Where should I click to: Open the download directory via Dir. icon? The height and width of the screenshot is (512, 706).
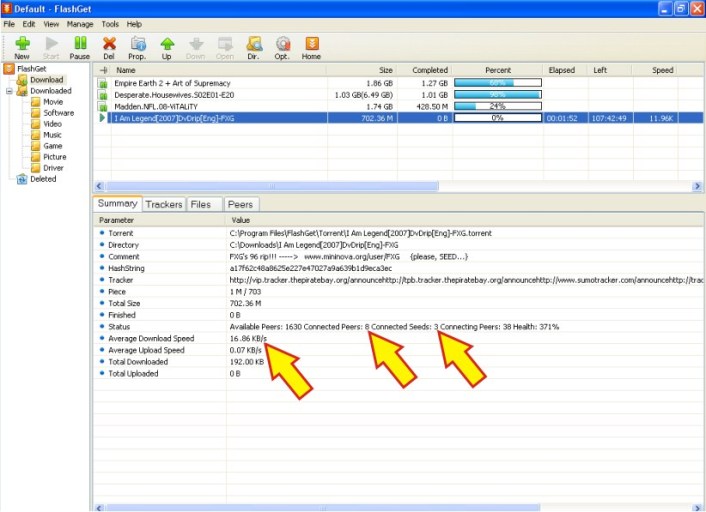click(x=253, y=48)
